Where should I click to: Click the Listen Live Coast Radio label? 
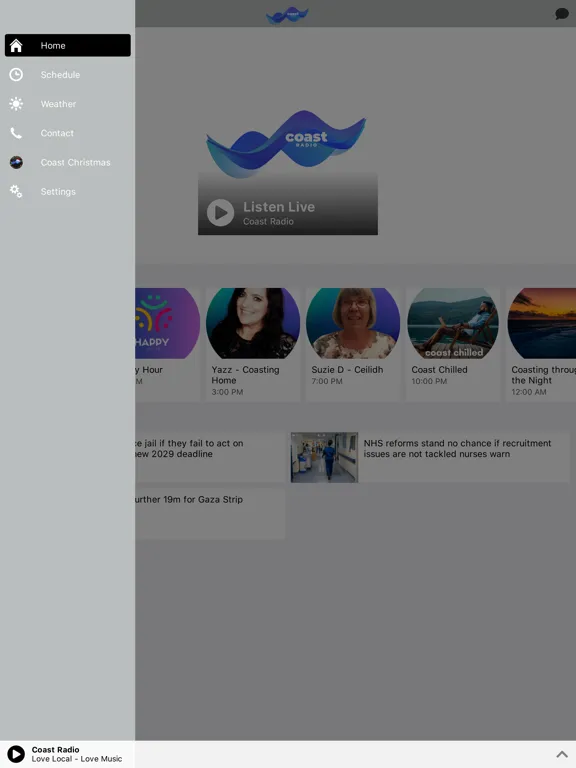tap(279, 213)
